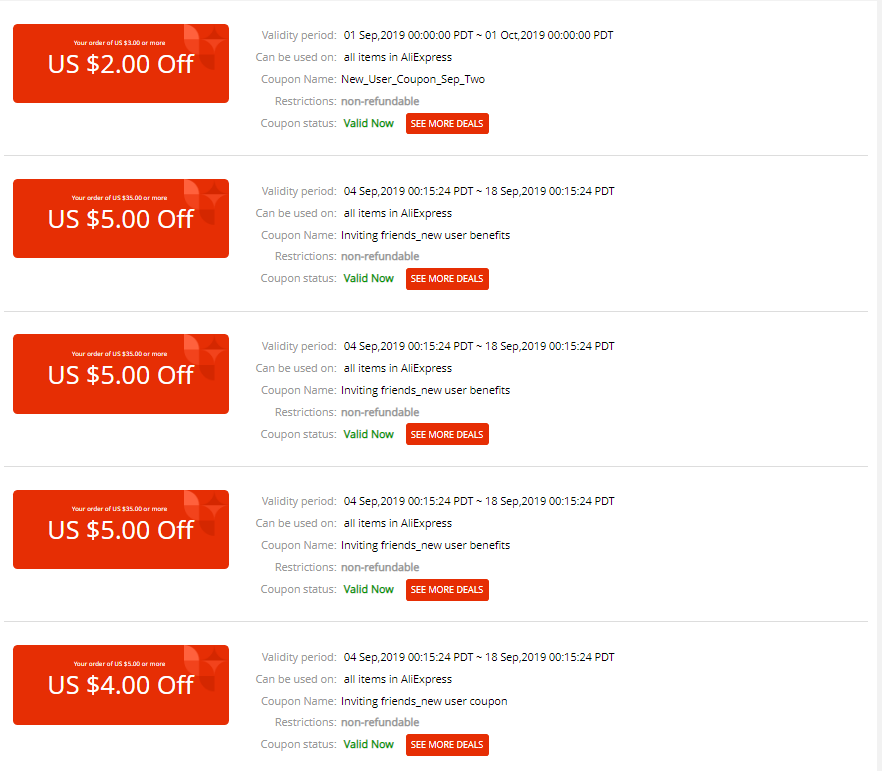Click the "US $2.00 Off" headline text
This screenshot has width=882, height=771.
point(121,64)
